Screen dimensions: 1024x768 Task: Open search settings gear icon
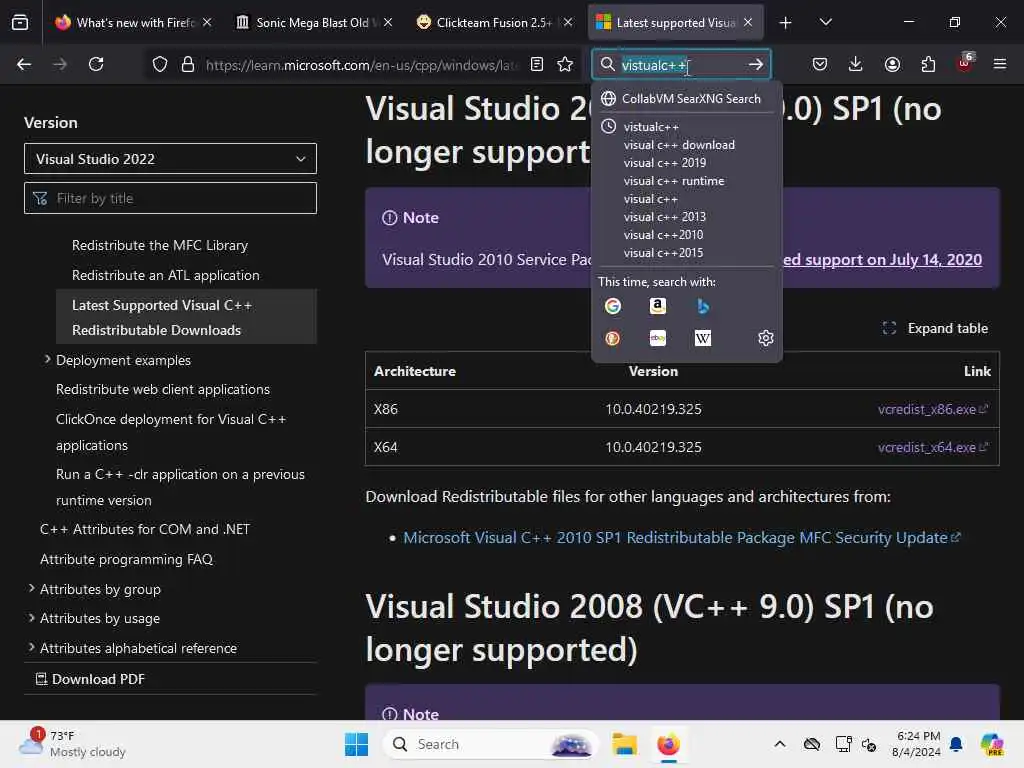coord(765,338)
